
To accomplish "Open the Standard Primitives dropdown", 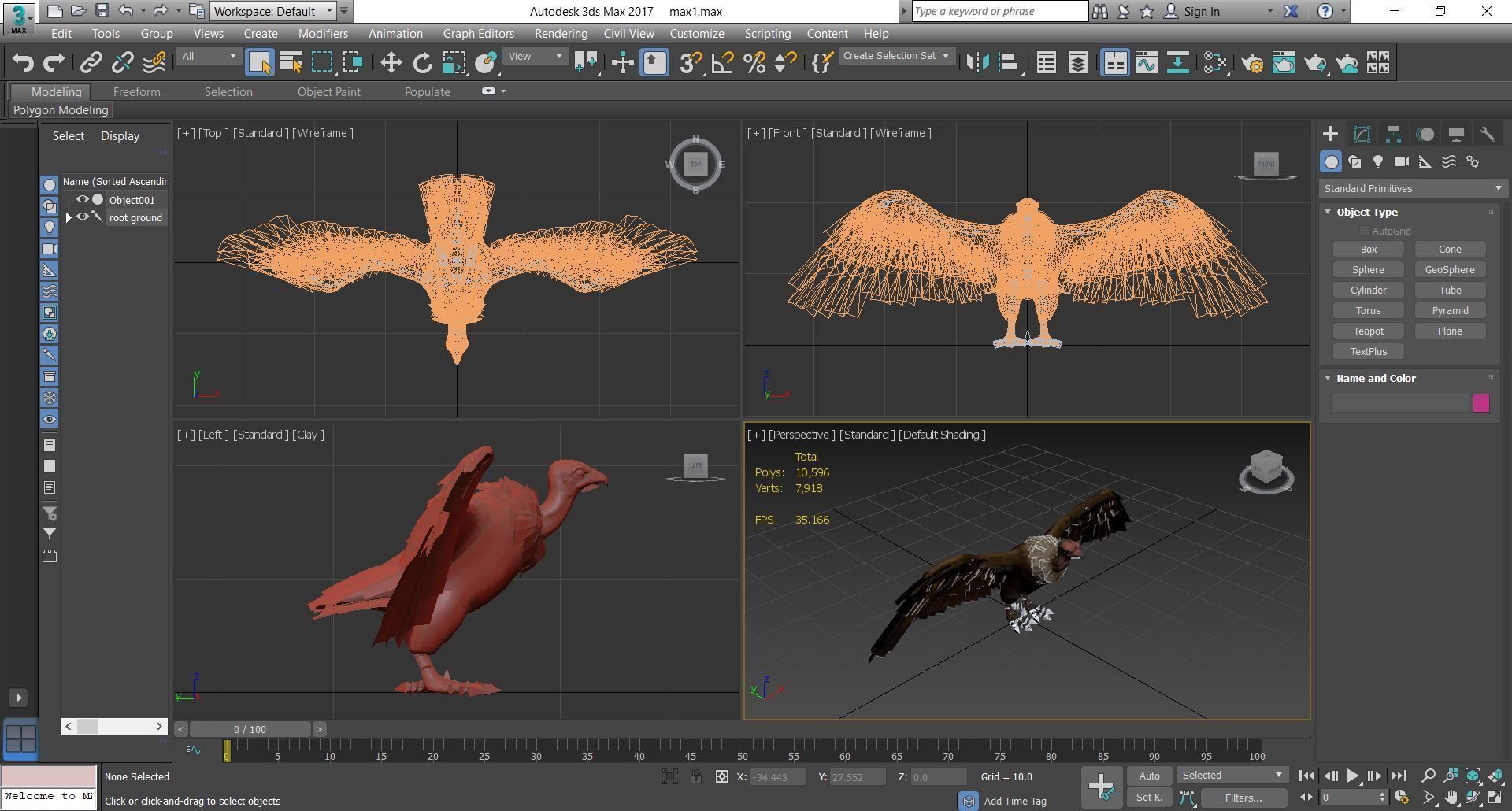I will pos(1413,188).
